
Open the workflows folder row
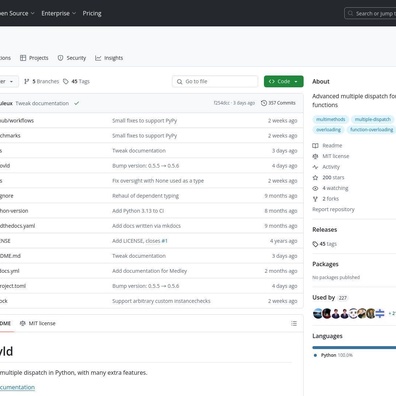[152, 121]
